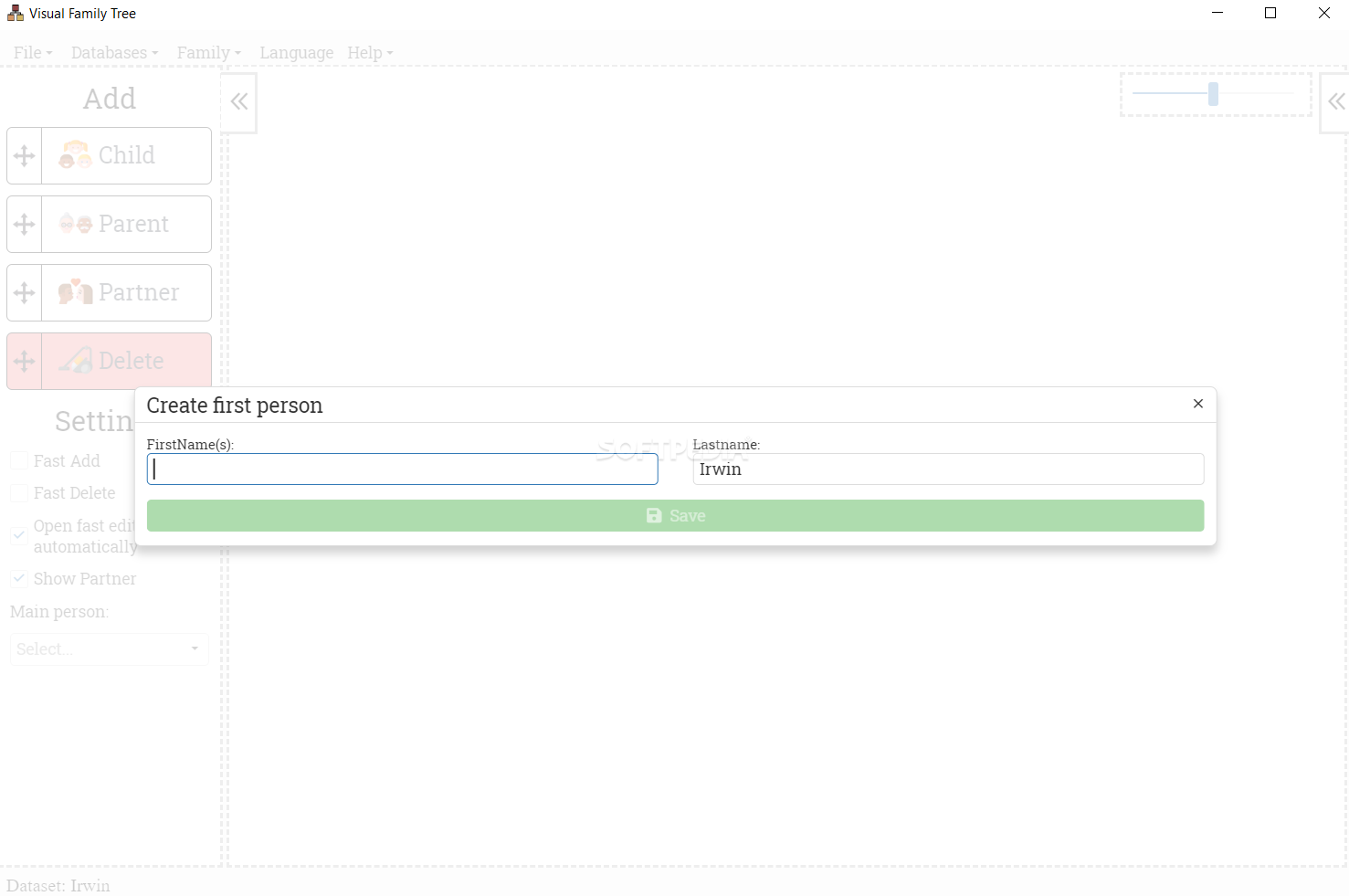The image size is (1349, 896).
Task: Click the Delete eraser icon
Action: [75, 361]
